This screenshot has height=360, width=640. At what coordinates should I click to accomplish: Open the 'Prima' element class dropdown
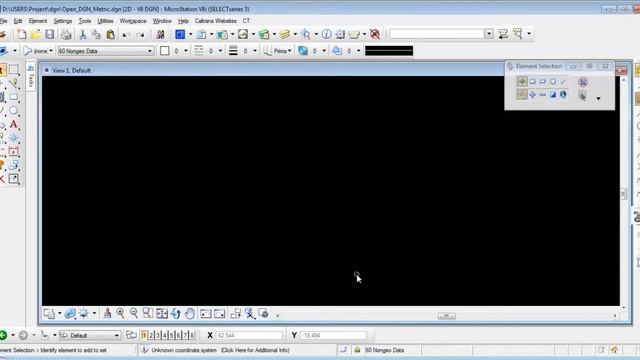tap(289, 51)
